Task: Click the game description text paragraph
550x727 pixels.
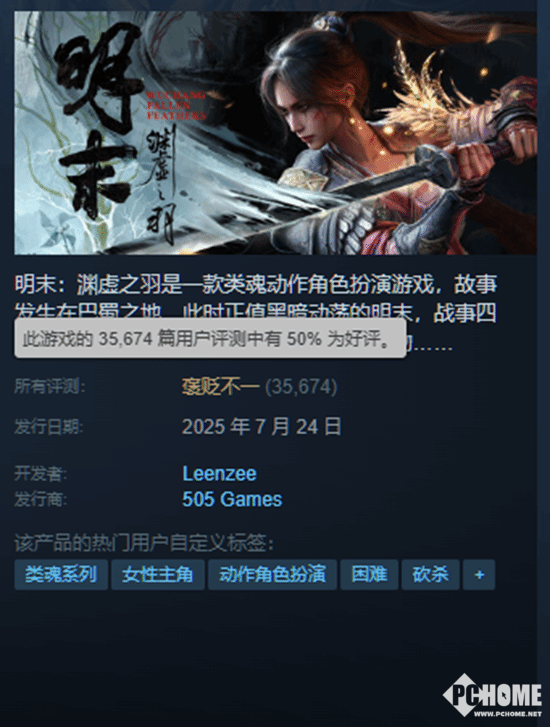Action: click(x=256, y=313)
